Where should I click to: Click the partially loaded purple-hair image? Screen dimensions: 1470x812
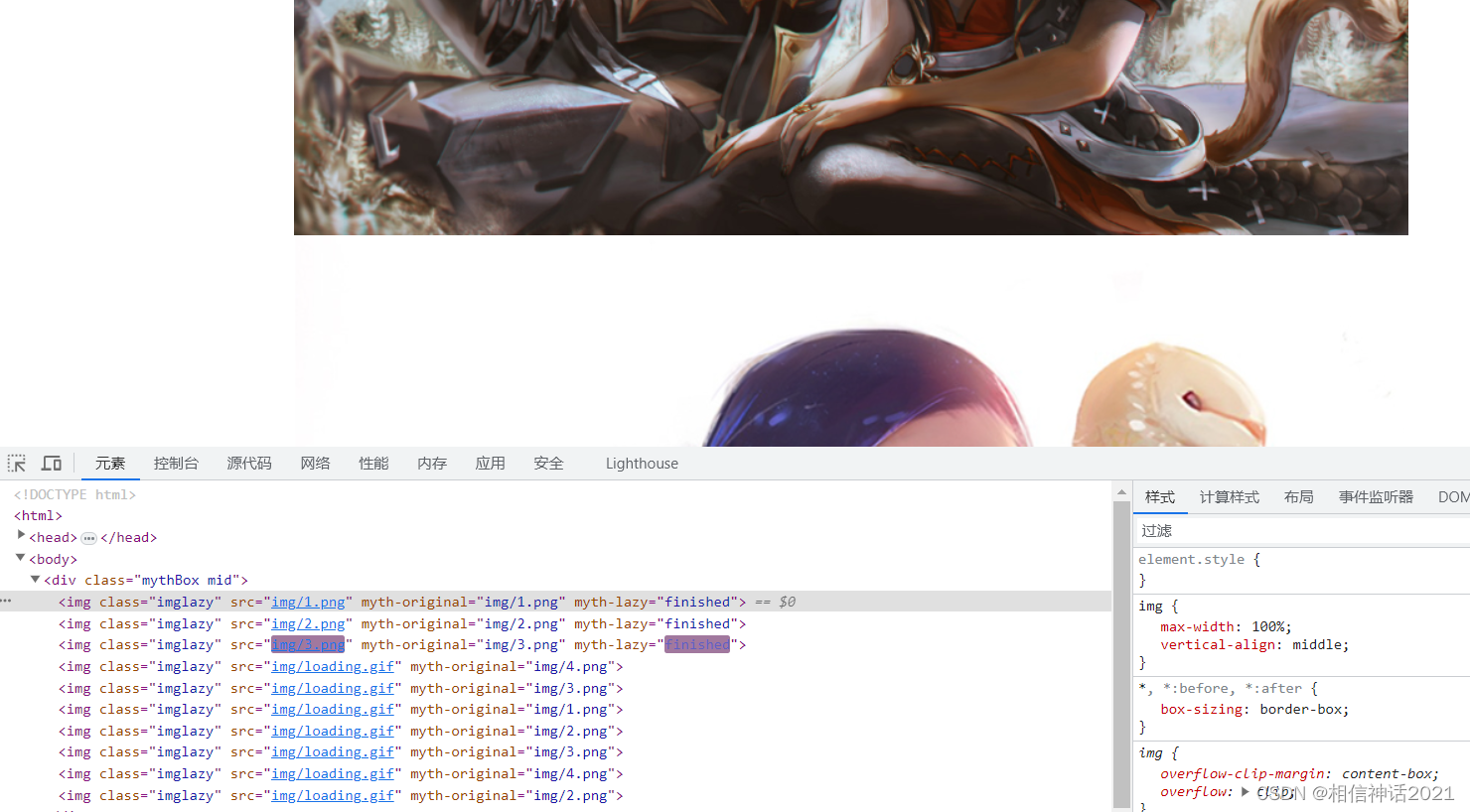851,341
